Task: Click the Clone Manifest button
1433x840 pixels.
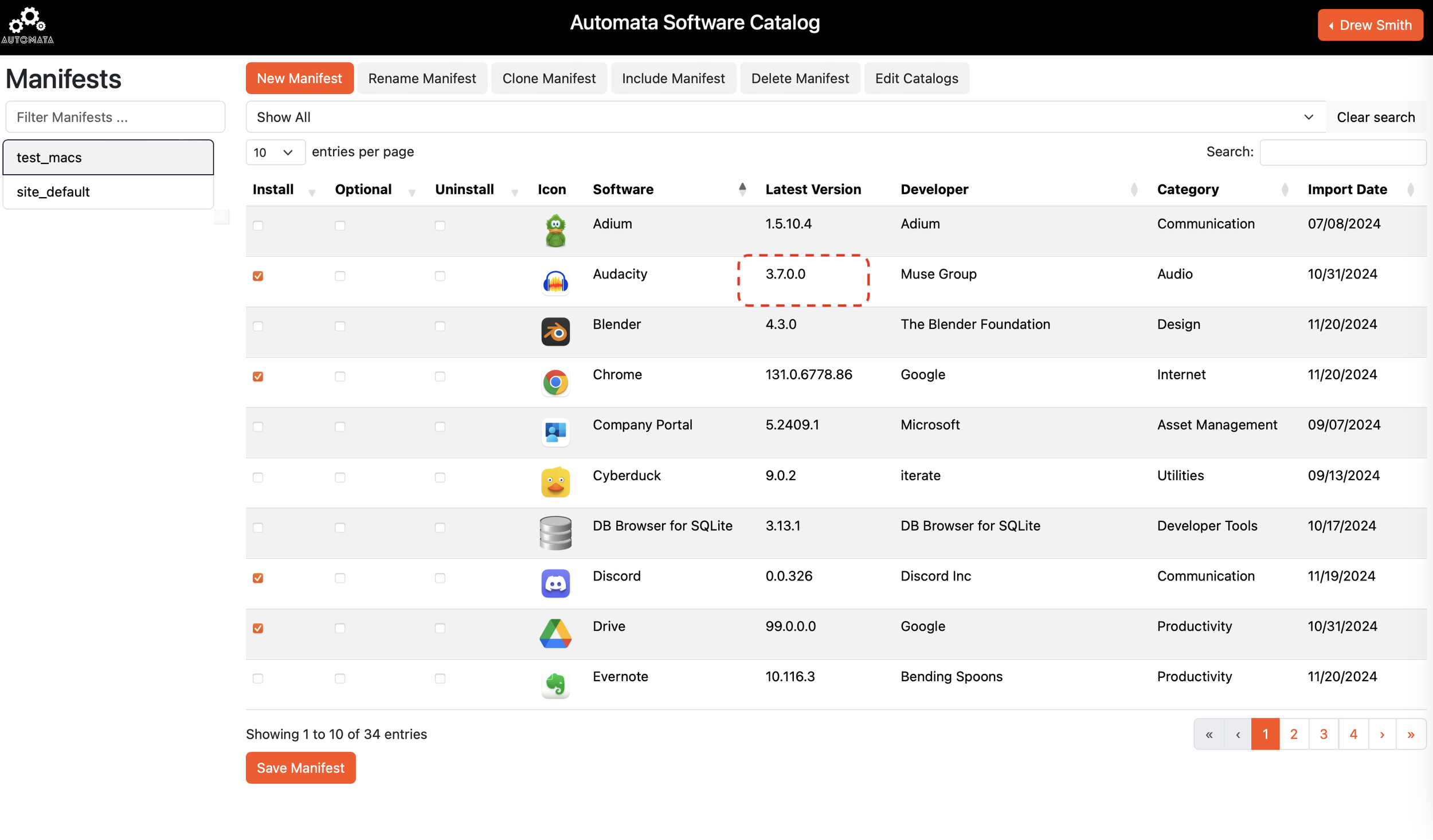Action: (549, 78)
